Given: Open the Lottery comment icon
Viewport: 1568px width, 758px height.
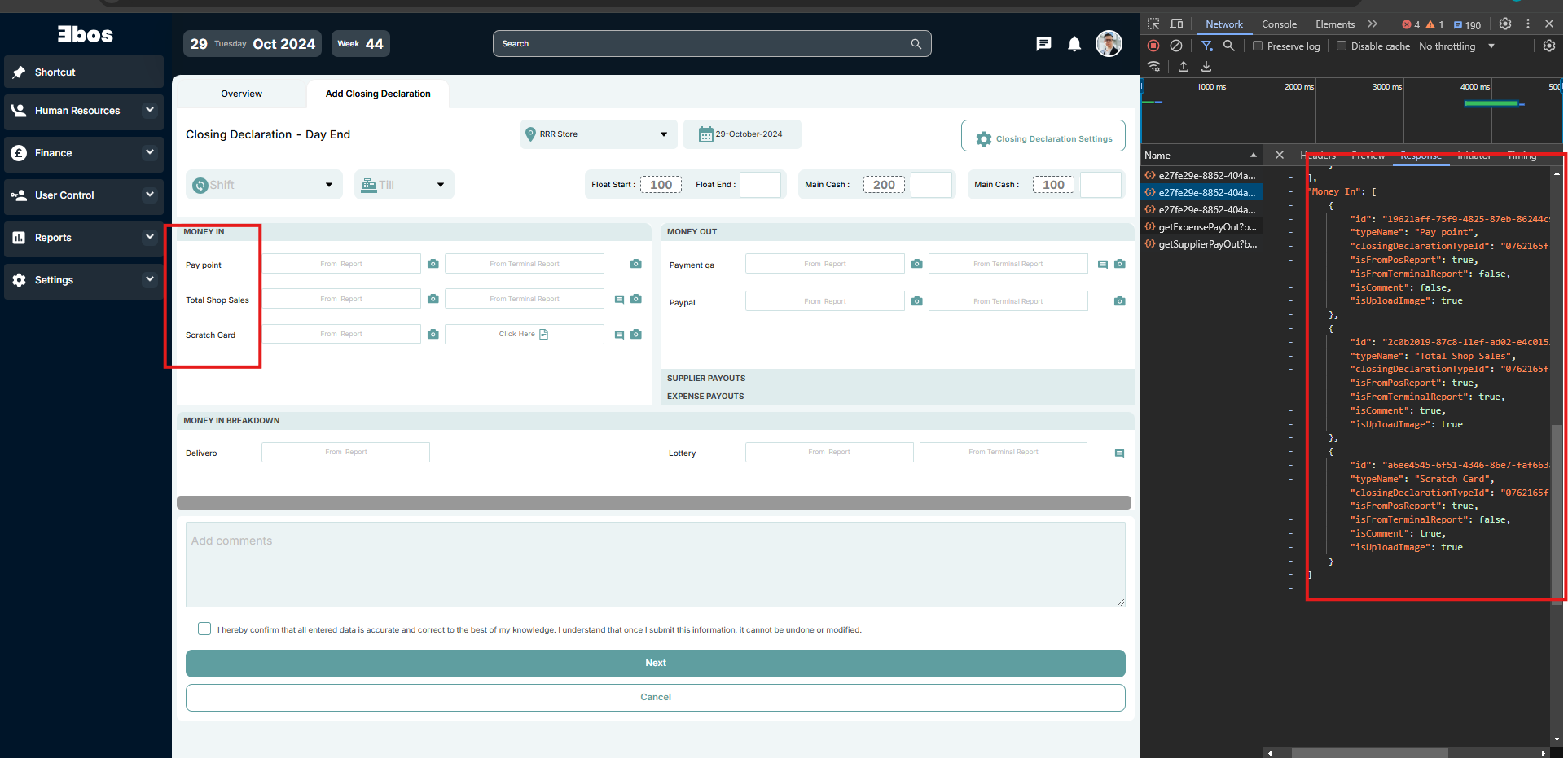Looking at the screenshot, I should coord(1119,453).
